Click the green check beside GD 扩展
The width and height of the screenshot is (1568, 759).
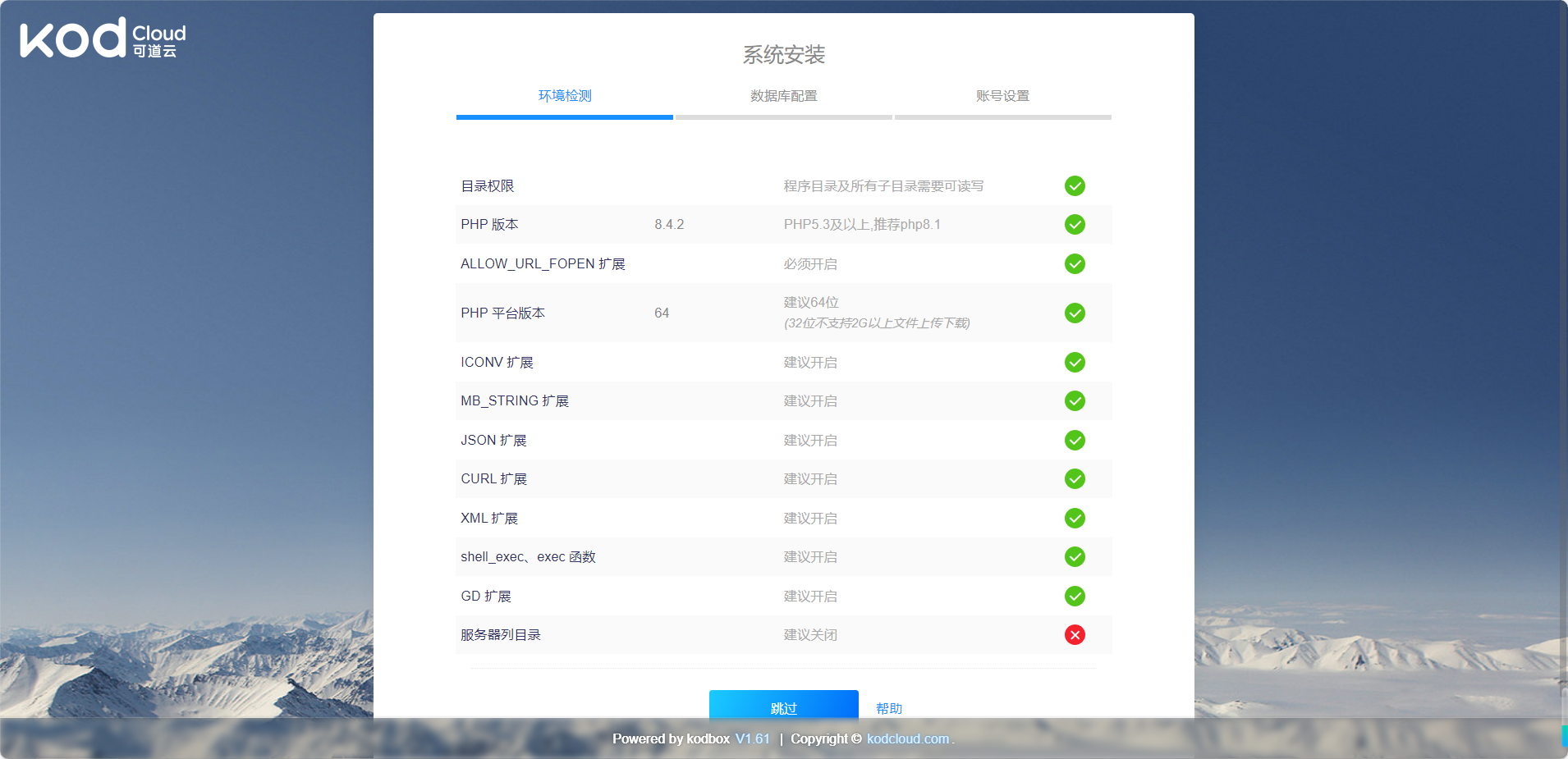1075,596
